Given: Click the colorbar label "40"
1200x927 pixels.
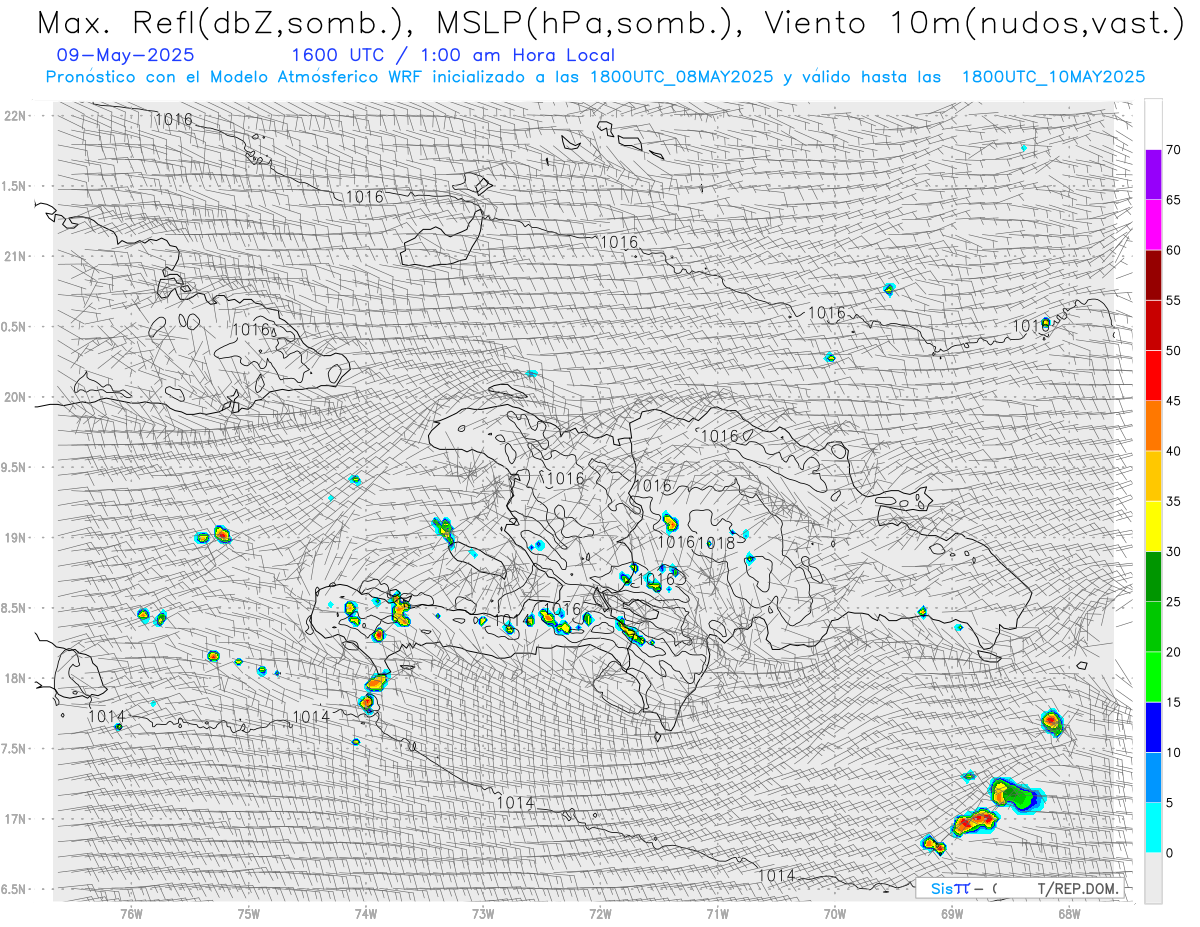Looking at the screenshot, I should pos(1173,451).
